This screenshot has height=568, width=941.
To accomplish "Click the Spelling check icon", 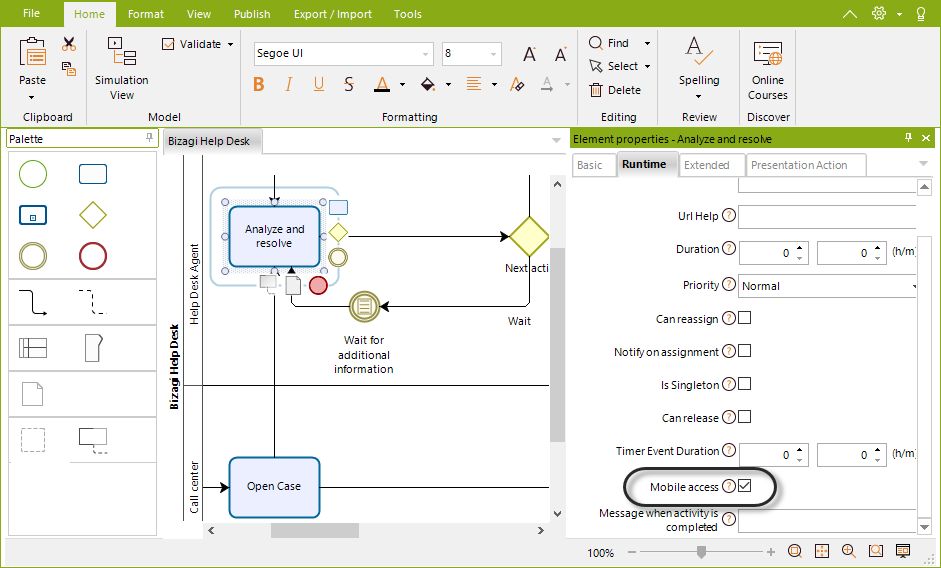I will coord(699,51).
